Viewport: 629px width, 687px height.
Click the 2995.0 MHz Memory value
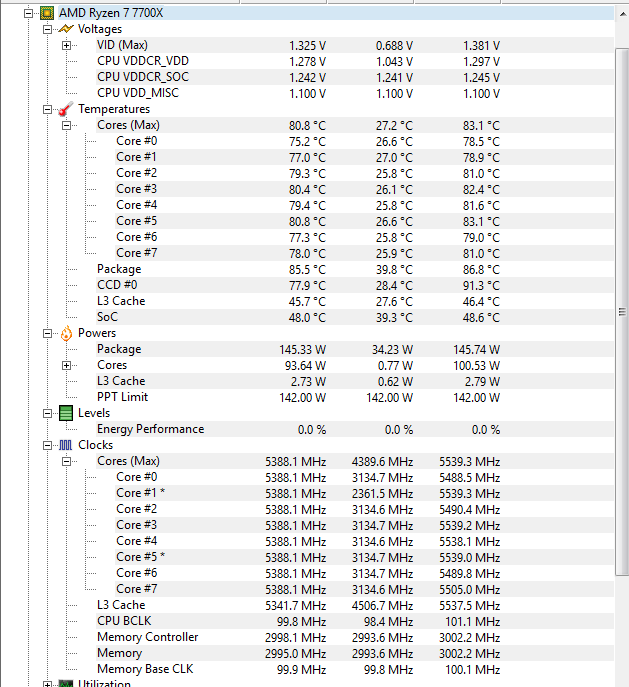[295, 654]
